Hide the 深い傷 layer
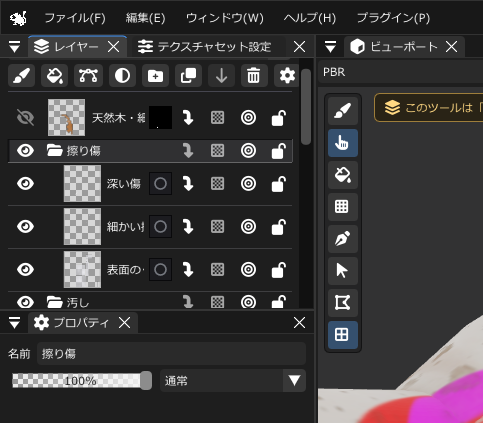The width and height of the screenshot is (483, 423). (25, 184)
